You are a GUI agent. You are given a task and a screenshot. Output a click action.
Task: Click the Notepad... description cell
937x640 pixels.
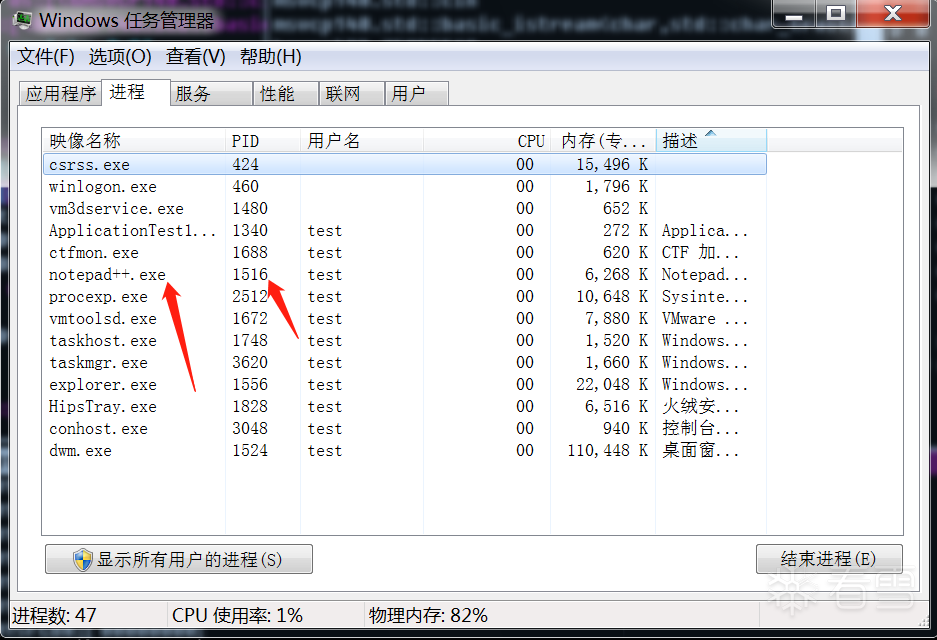click(705, 275)
